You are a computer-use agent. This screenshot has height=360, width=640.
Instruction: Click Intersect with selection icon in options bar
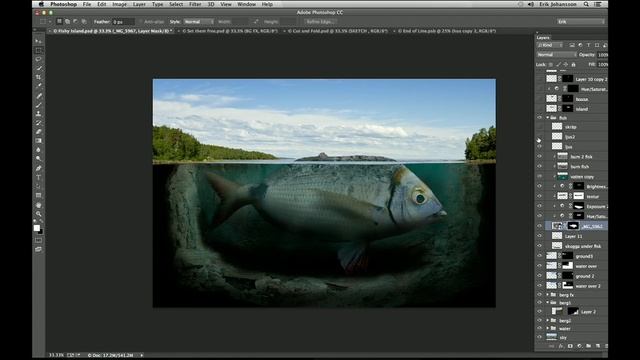click(84, 21)
